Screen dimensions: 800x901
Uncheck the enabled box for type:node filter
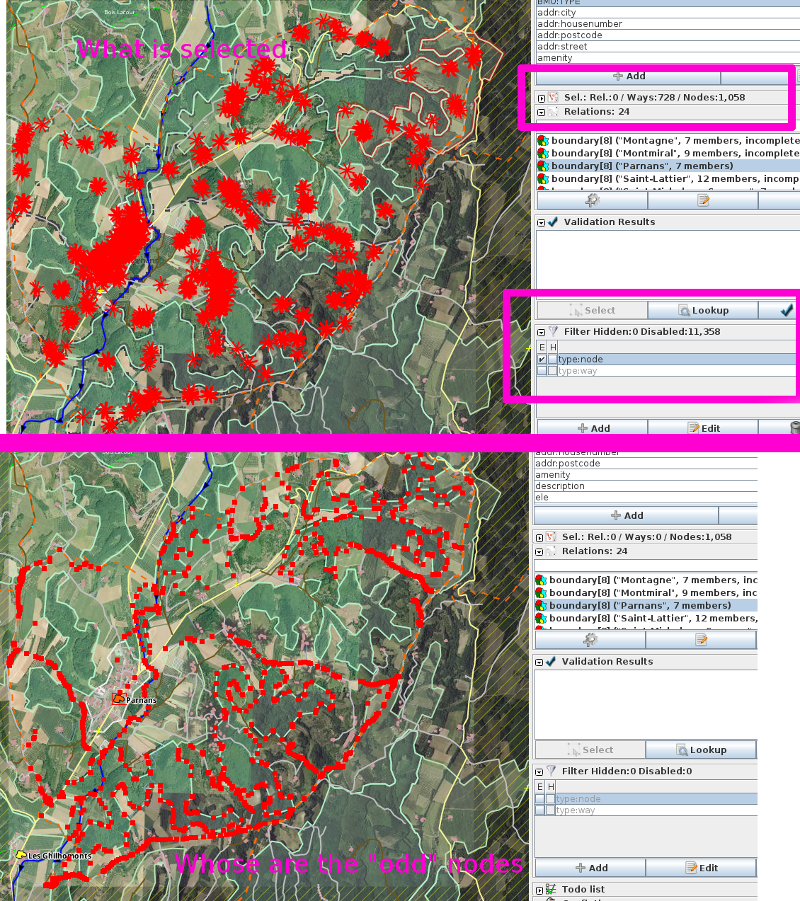[x=541, y=359]
